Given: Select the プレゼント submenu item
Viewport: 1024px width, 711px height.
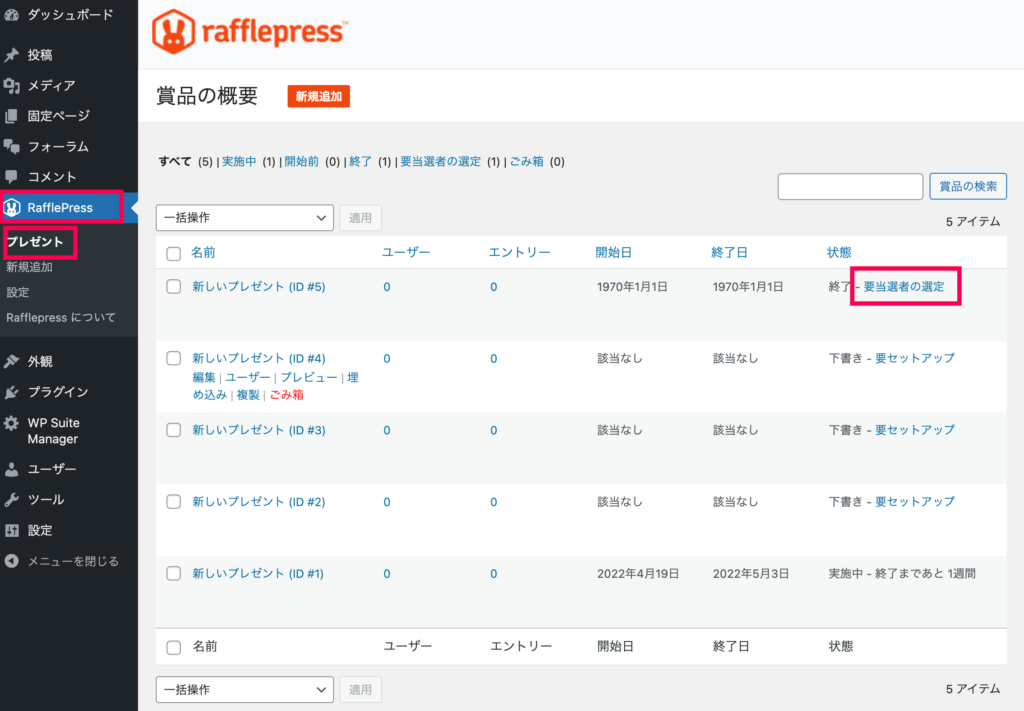Looking at the screenshot, I should (35, 242).
